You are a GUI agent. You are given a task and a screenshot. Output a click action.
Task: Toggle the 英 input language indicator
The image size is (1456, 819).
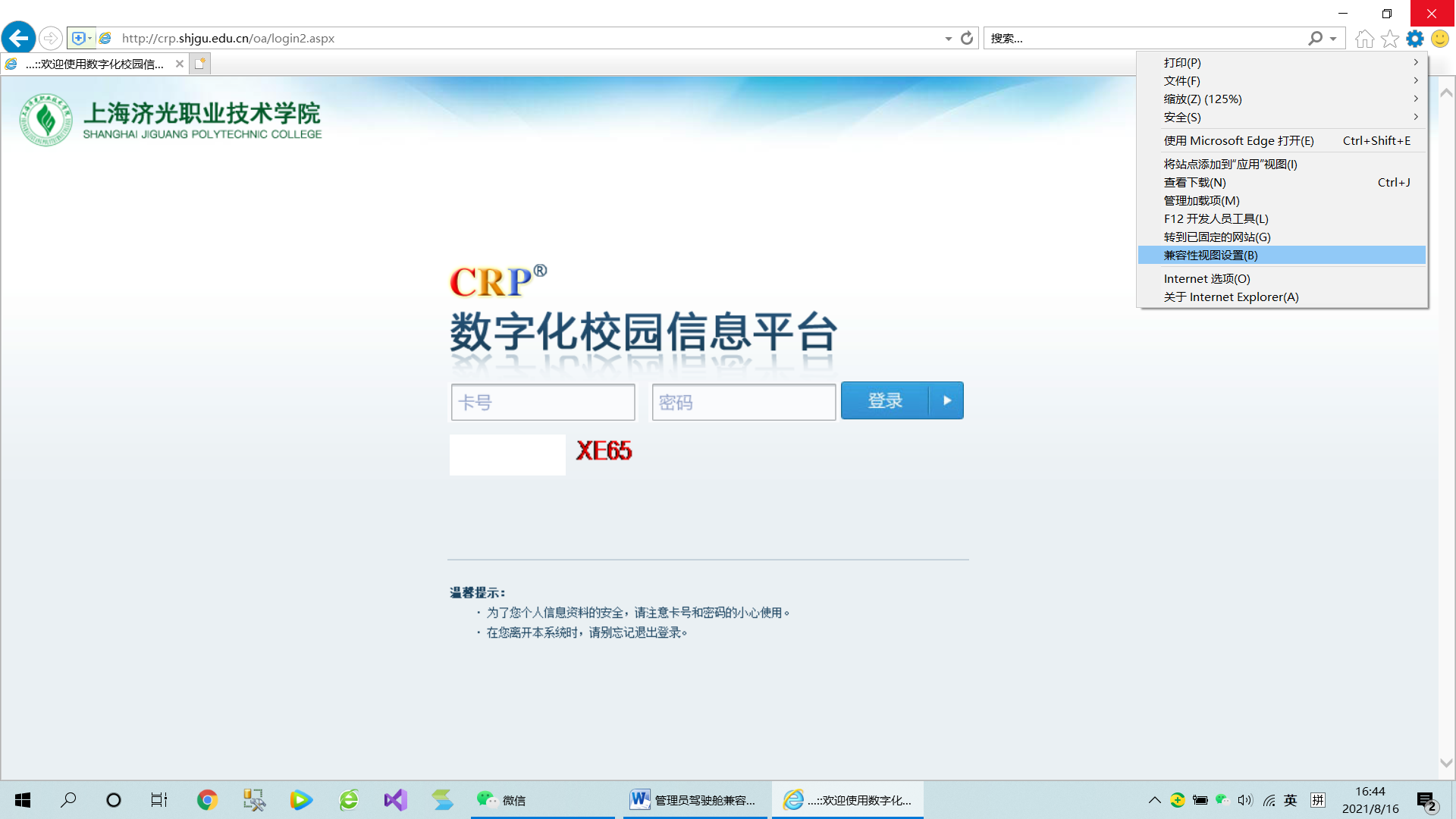(1291, 800)
